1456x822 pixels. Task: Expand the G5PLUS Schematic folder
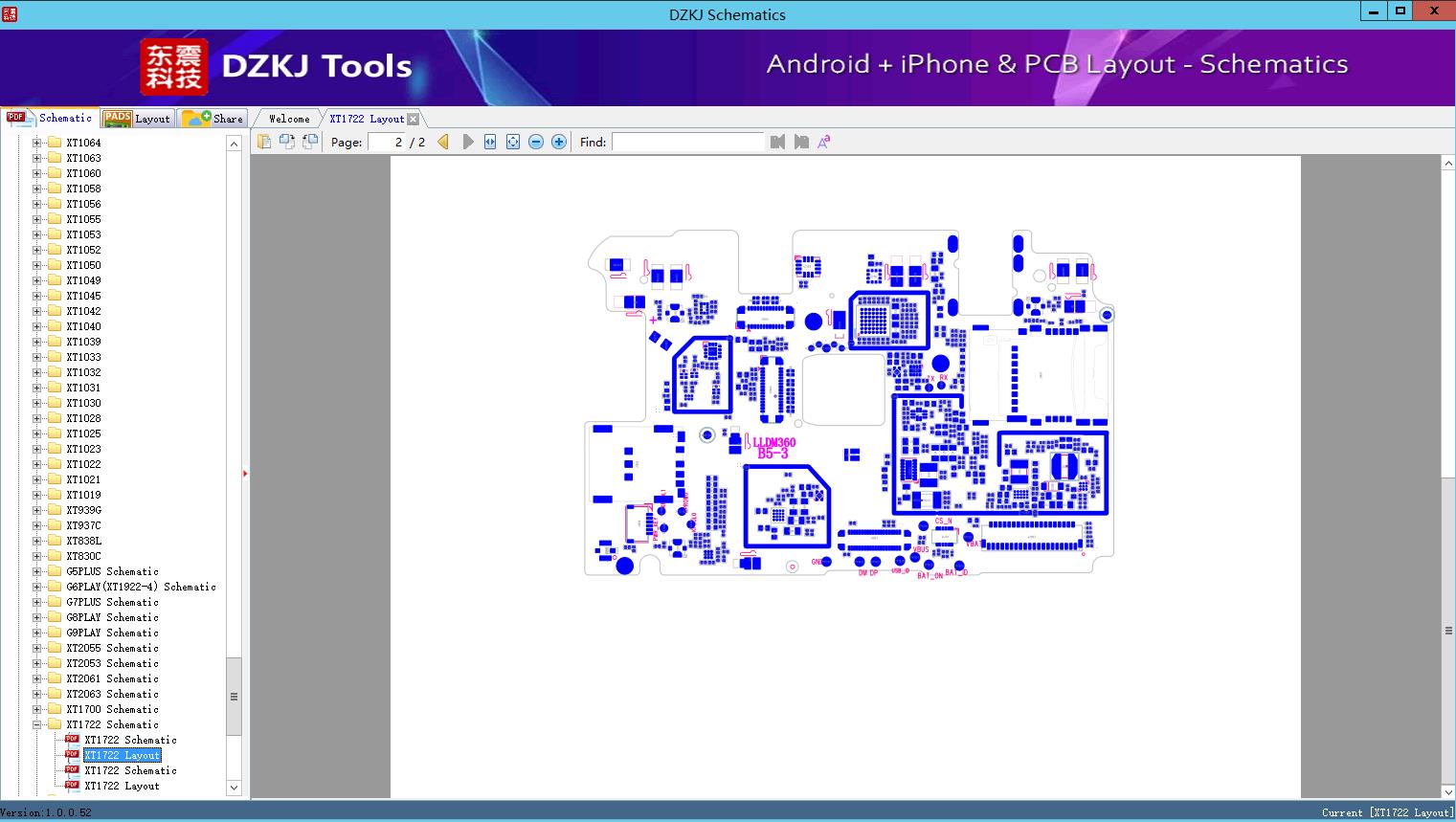coord(37,571)
